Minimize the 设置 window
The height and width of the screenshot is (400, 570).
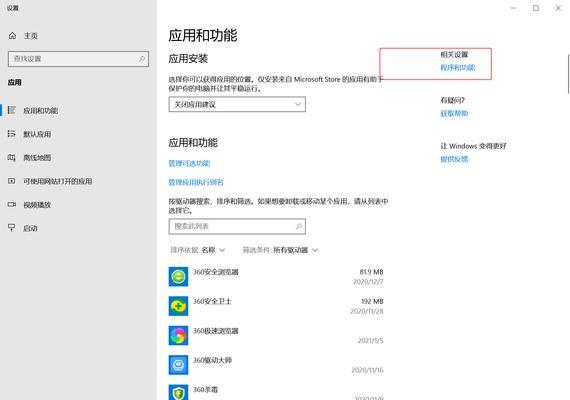(x=513, y=8)
